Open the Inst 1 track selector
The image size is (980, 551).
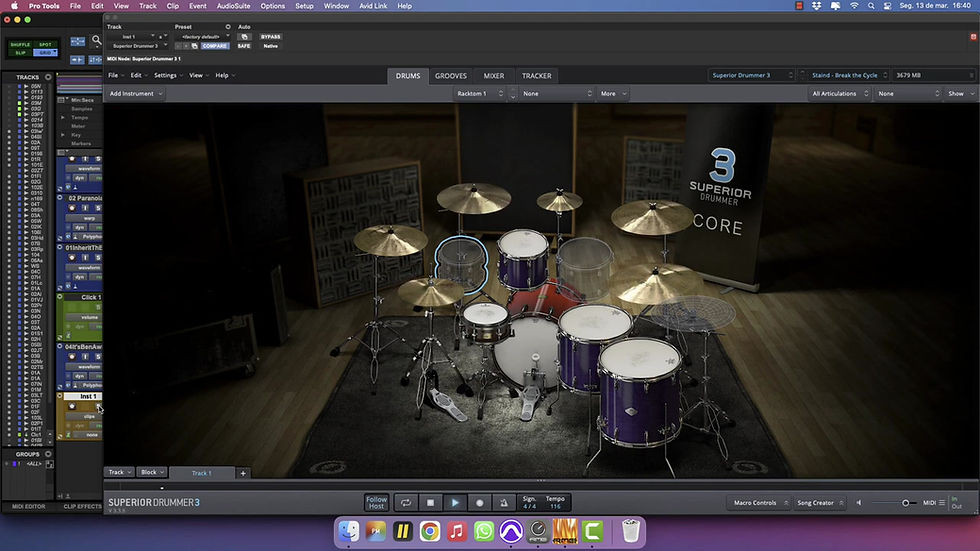pos(132,37)
